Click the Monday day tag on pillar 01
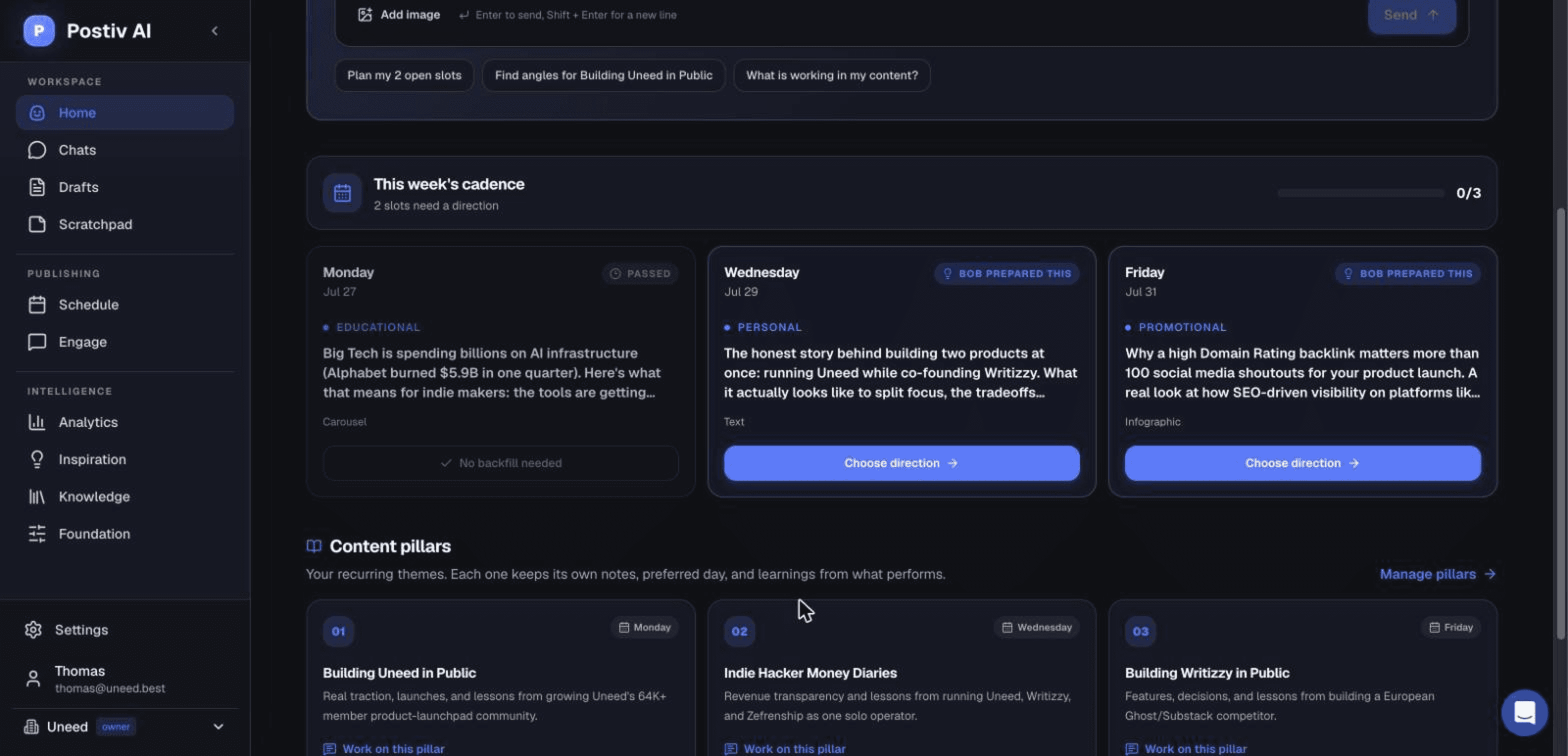Viewport: 1568px width, 756px height. 644,627
